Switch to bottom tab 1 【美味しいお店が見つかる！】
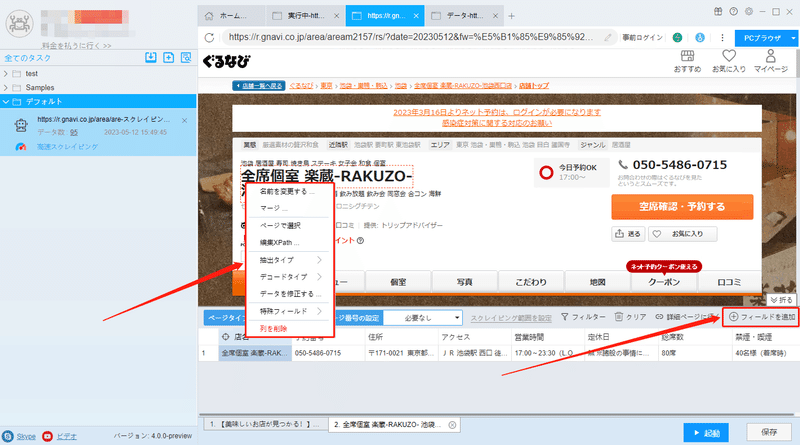 click(265, 425)
